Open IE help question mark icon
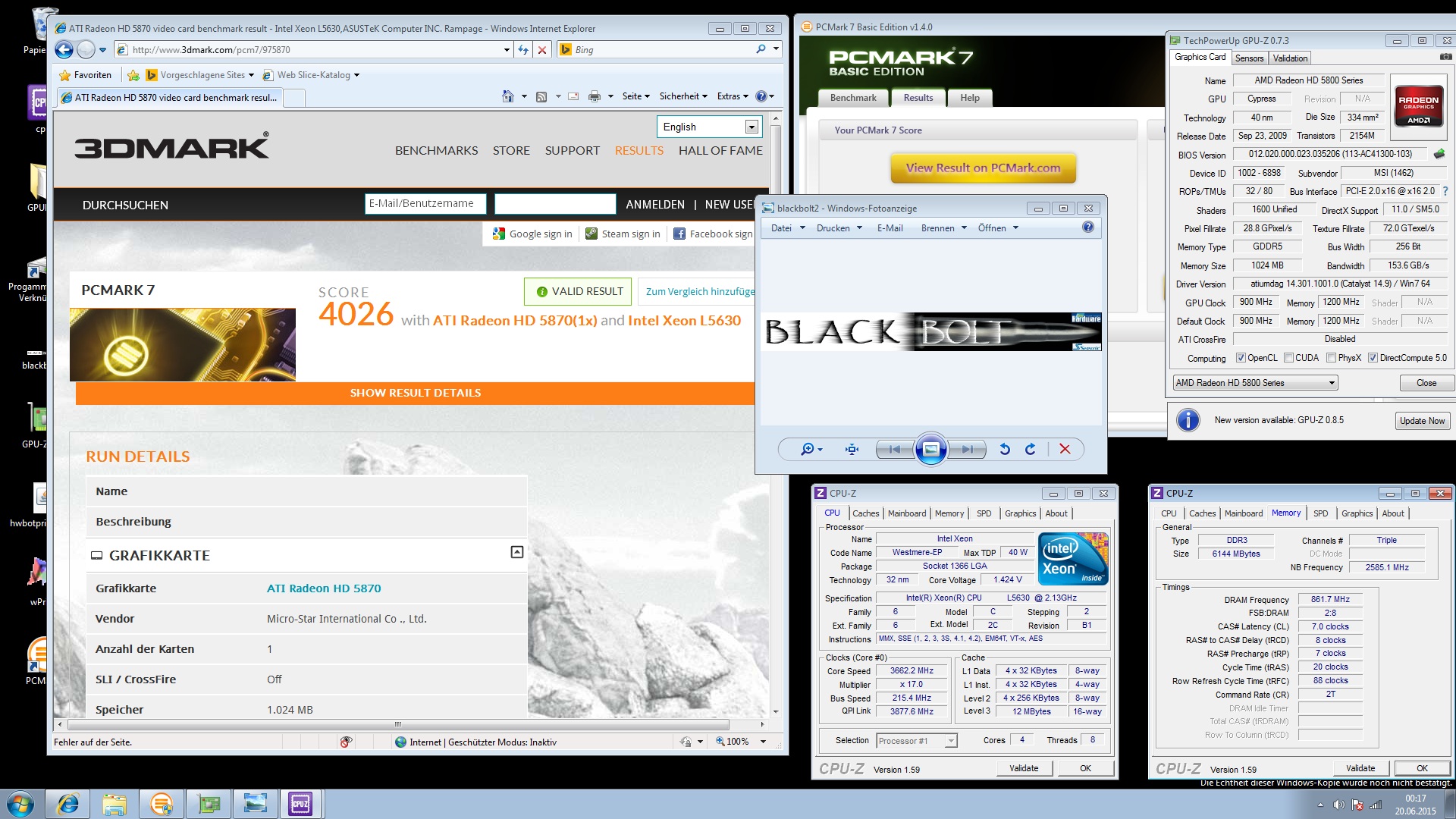 761,96
